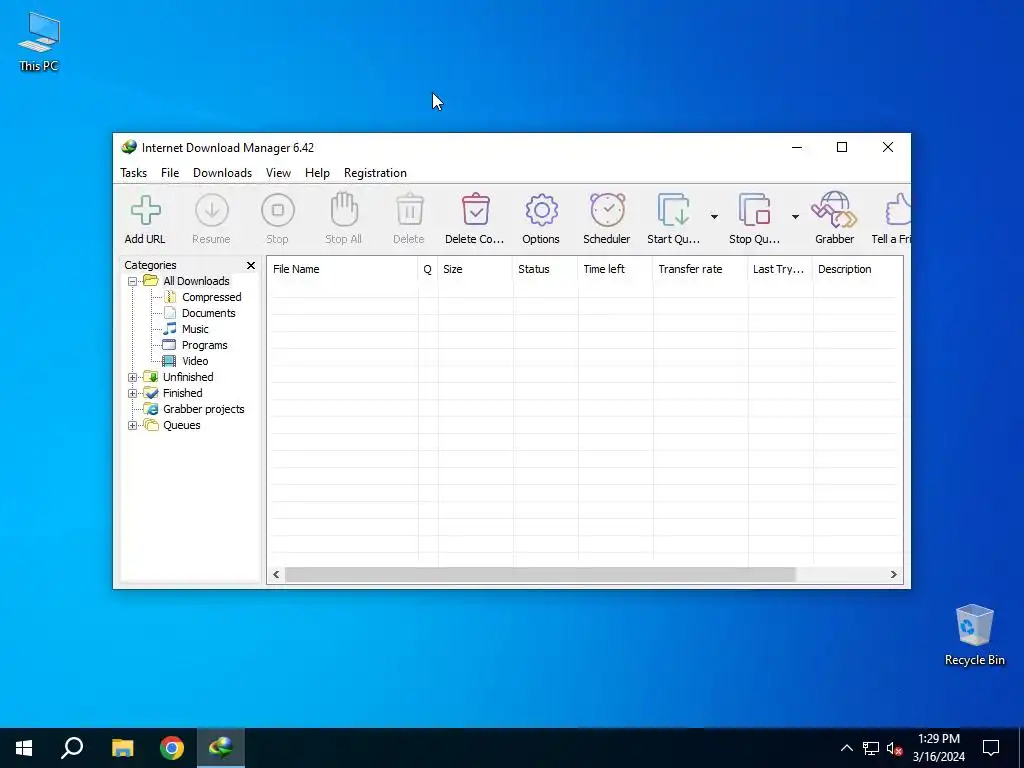The image size is (1024, 768).
Task: Click the Add URL toolbar icon
Action: point(145,211)
